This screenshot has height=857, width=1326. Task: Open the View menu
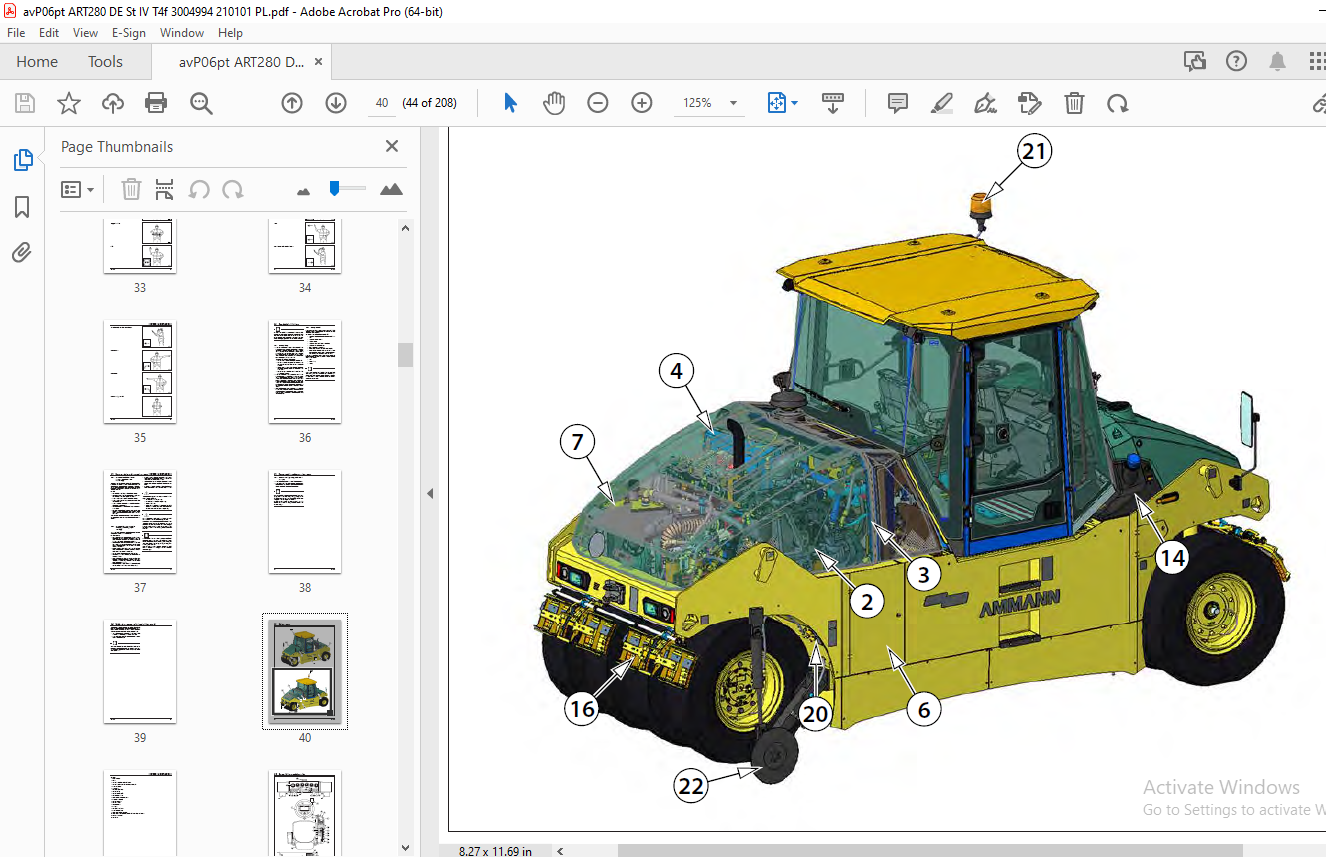pos(85,33)
